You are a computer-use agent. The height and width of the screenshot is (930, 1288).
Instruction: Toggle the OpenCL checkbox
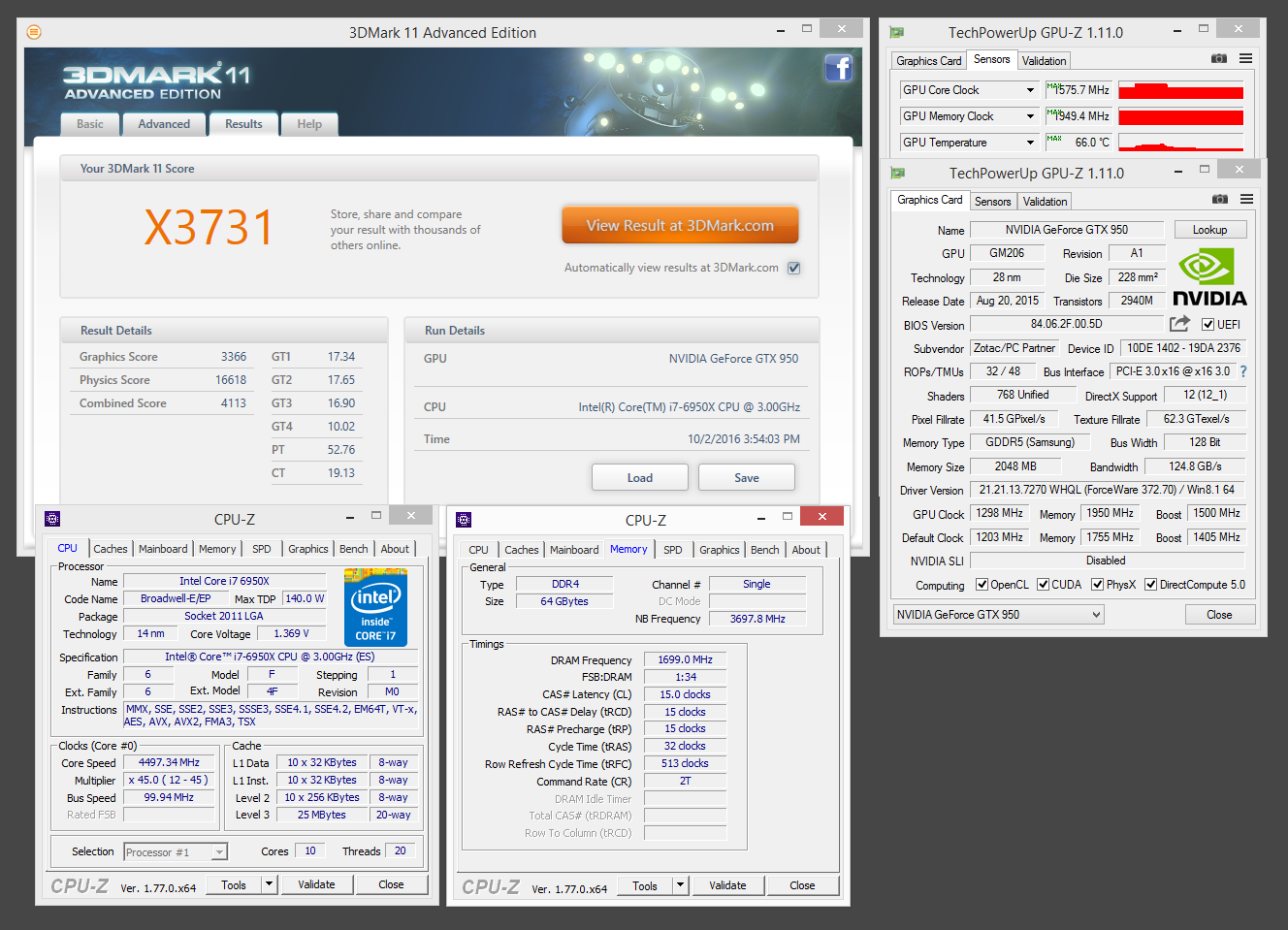tap(982, 585)
